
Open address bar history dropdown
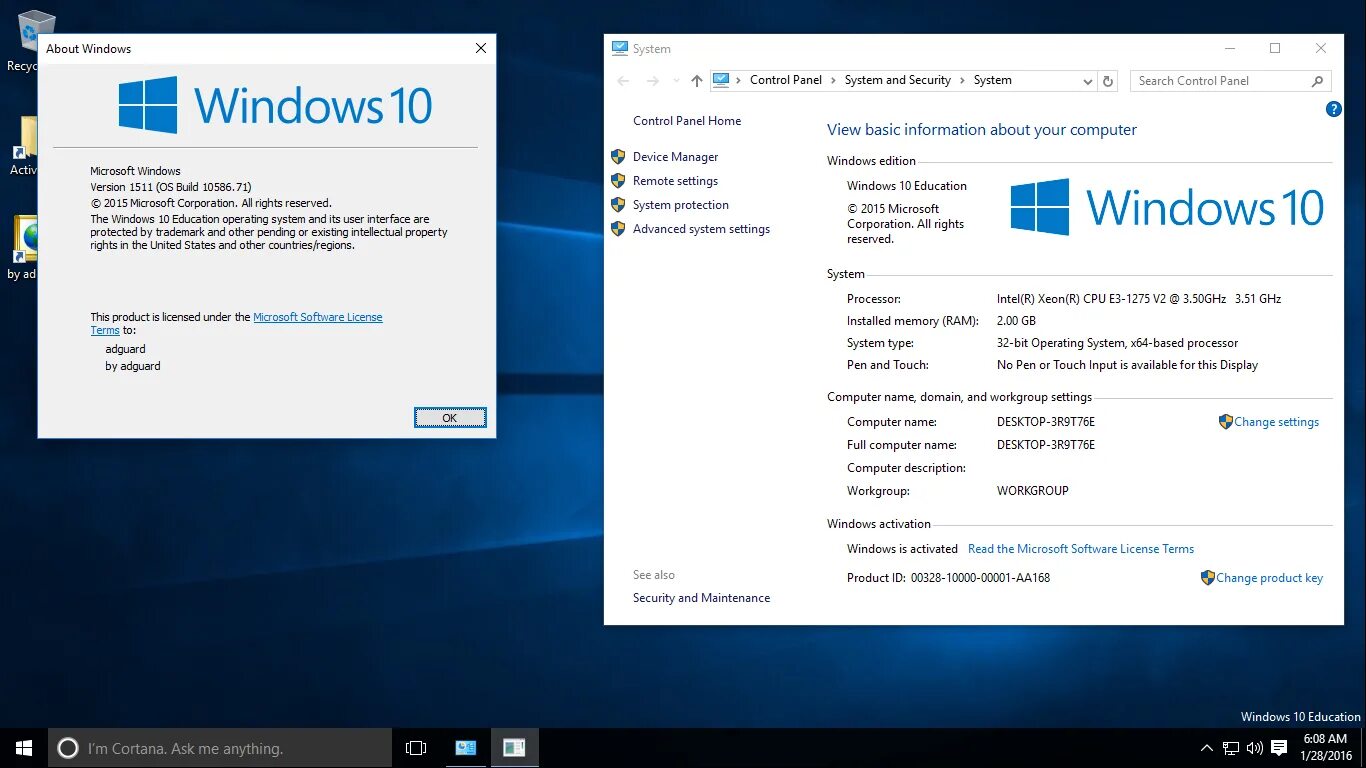click(x=1087, y=81)
